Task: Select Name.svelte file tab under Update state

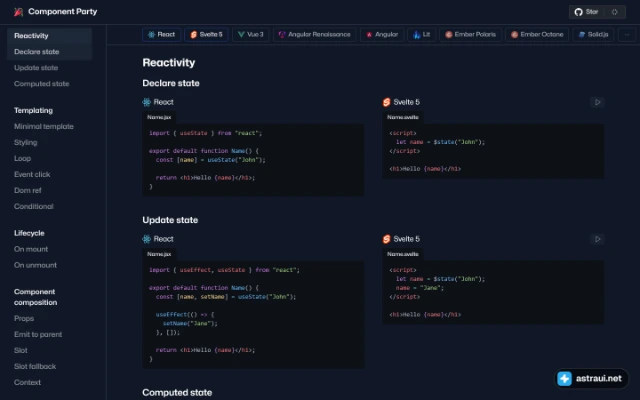Action: point(403,254)
